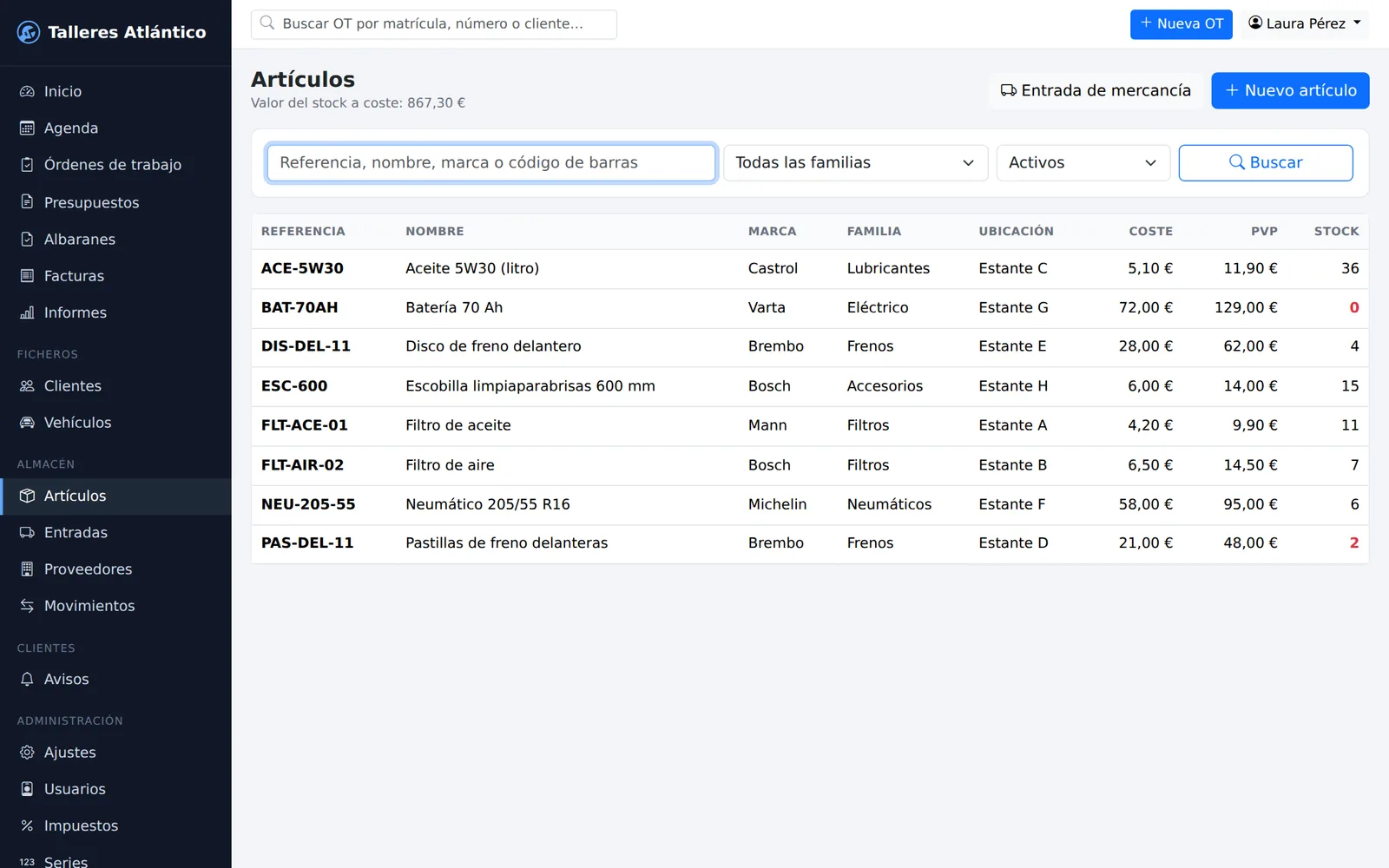
Task: Click reference ACE-5W30
Action: click(x=302, y=269)
